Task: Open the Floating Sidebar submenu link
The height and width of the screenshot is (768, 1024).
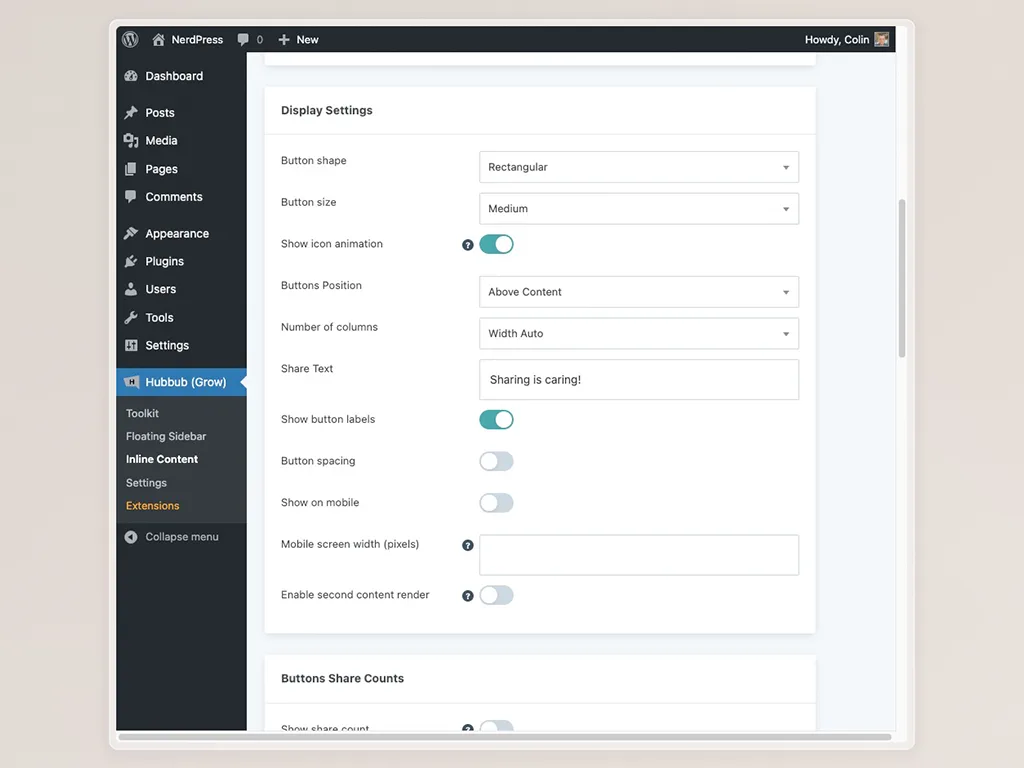Action: coord(166,436)
